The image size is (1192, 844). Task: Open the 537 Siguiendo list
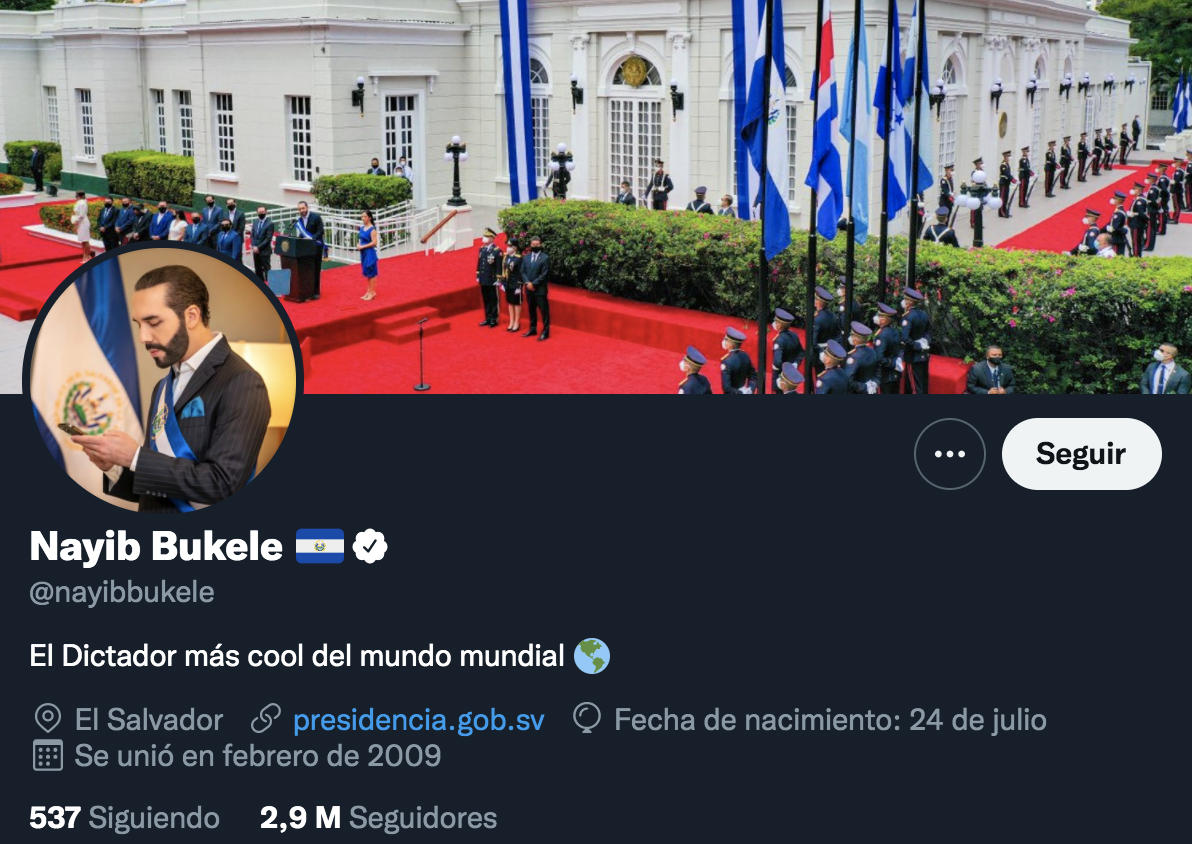click(125, 818)
